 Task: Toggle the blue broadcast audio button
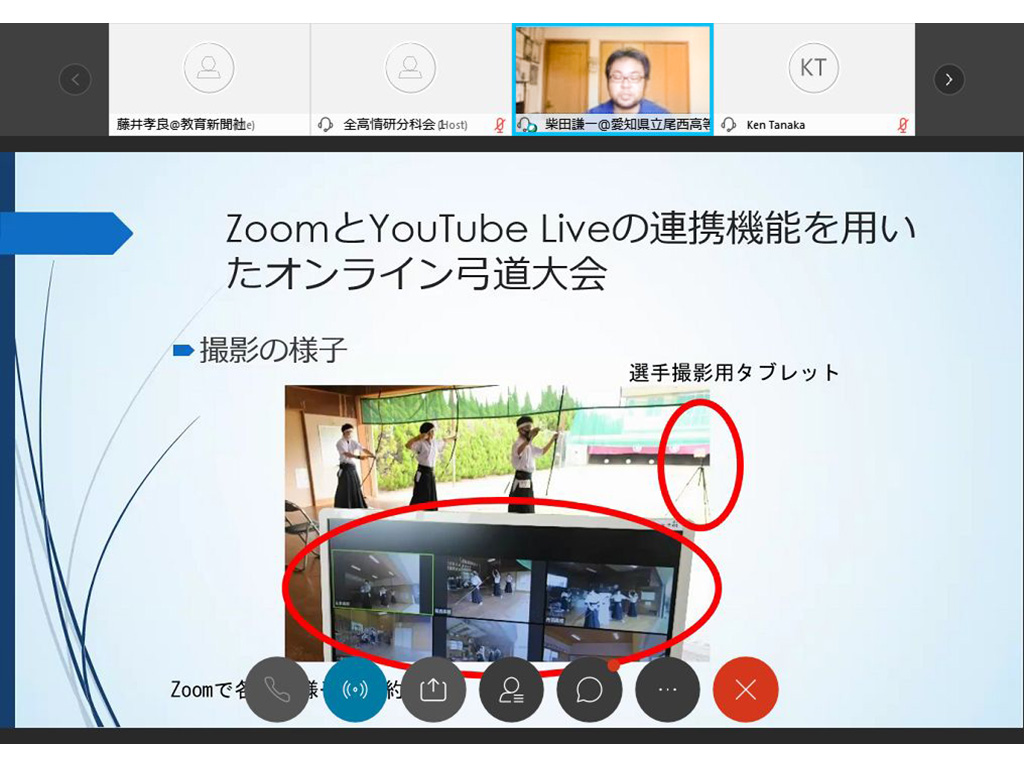click(355, 690)
